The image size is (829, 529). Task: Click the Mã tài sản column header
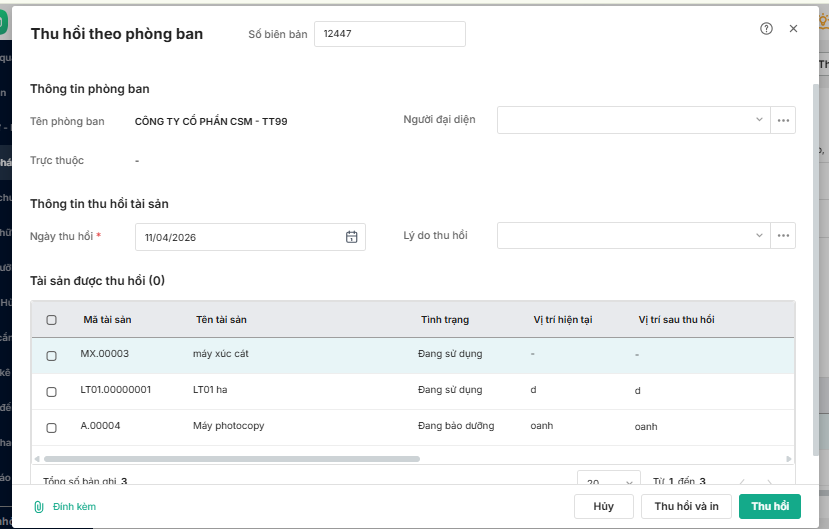point(107,320)
